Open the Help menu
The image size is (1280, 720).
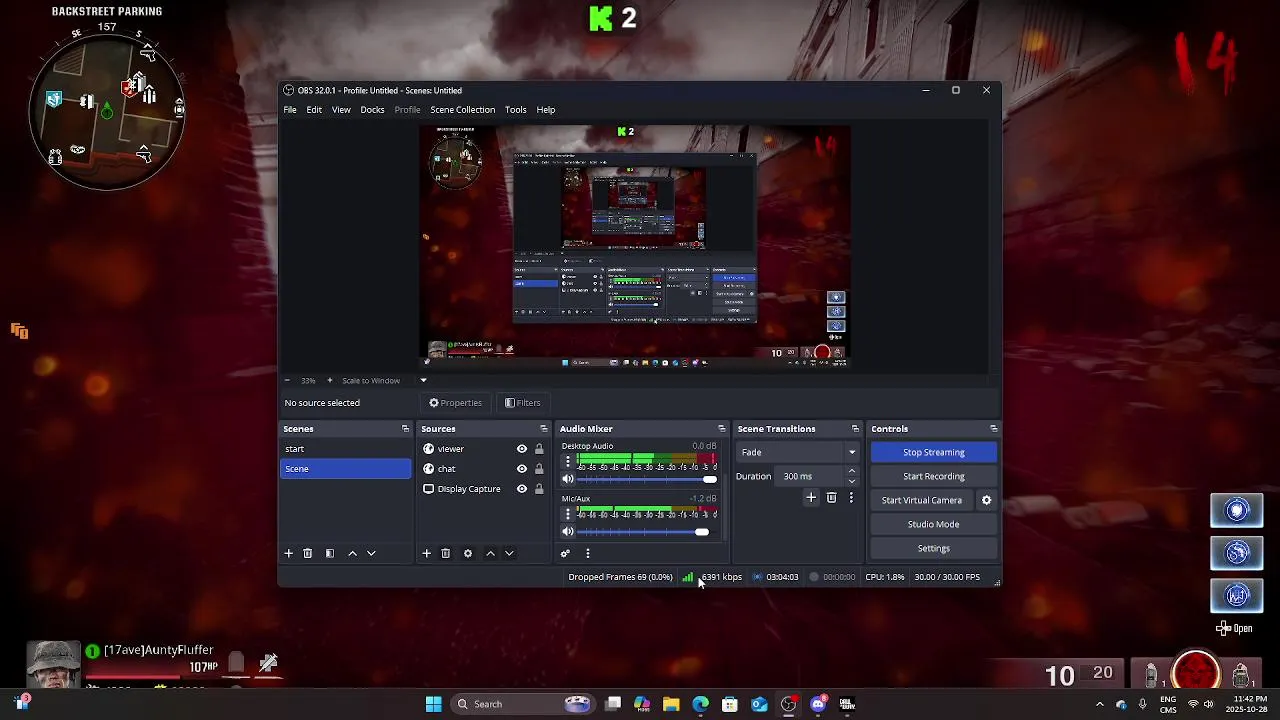(x=545, y=110)
